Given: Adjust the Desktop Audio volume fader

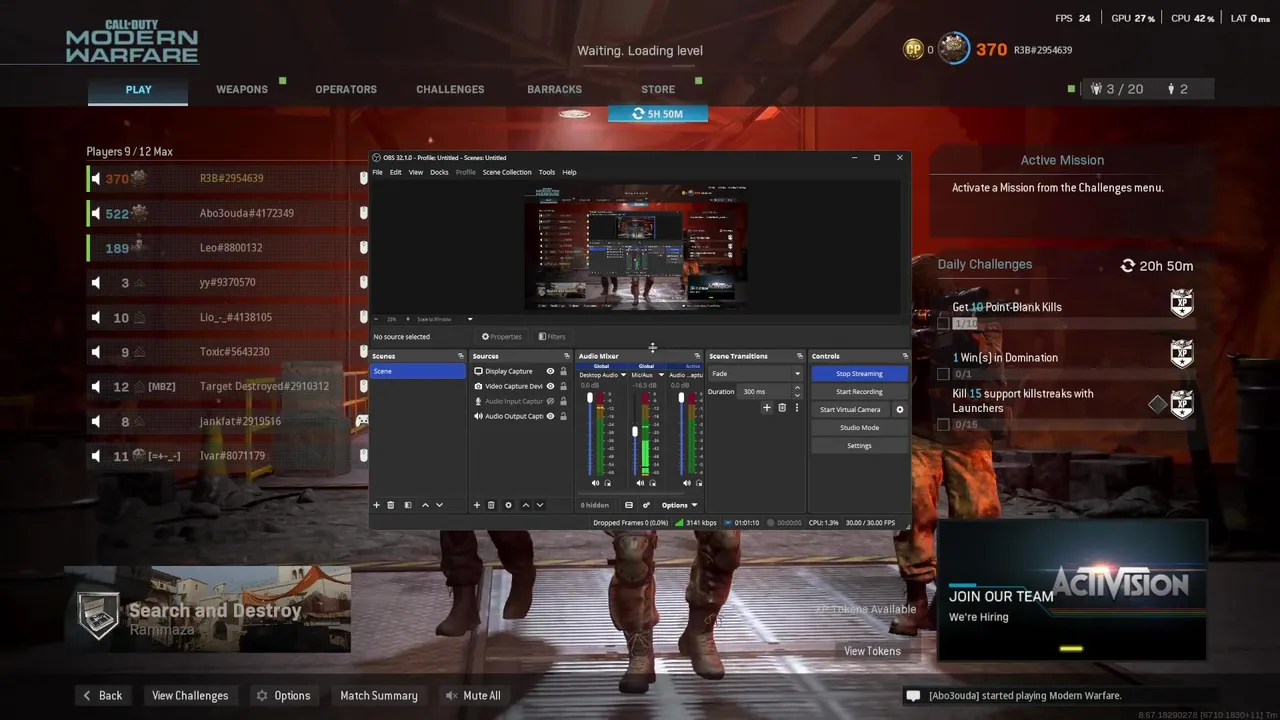Looking at the screenshot, I should click(x=590, y=398).
